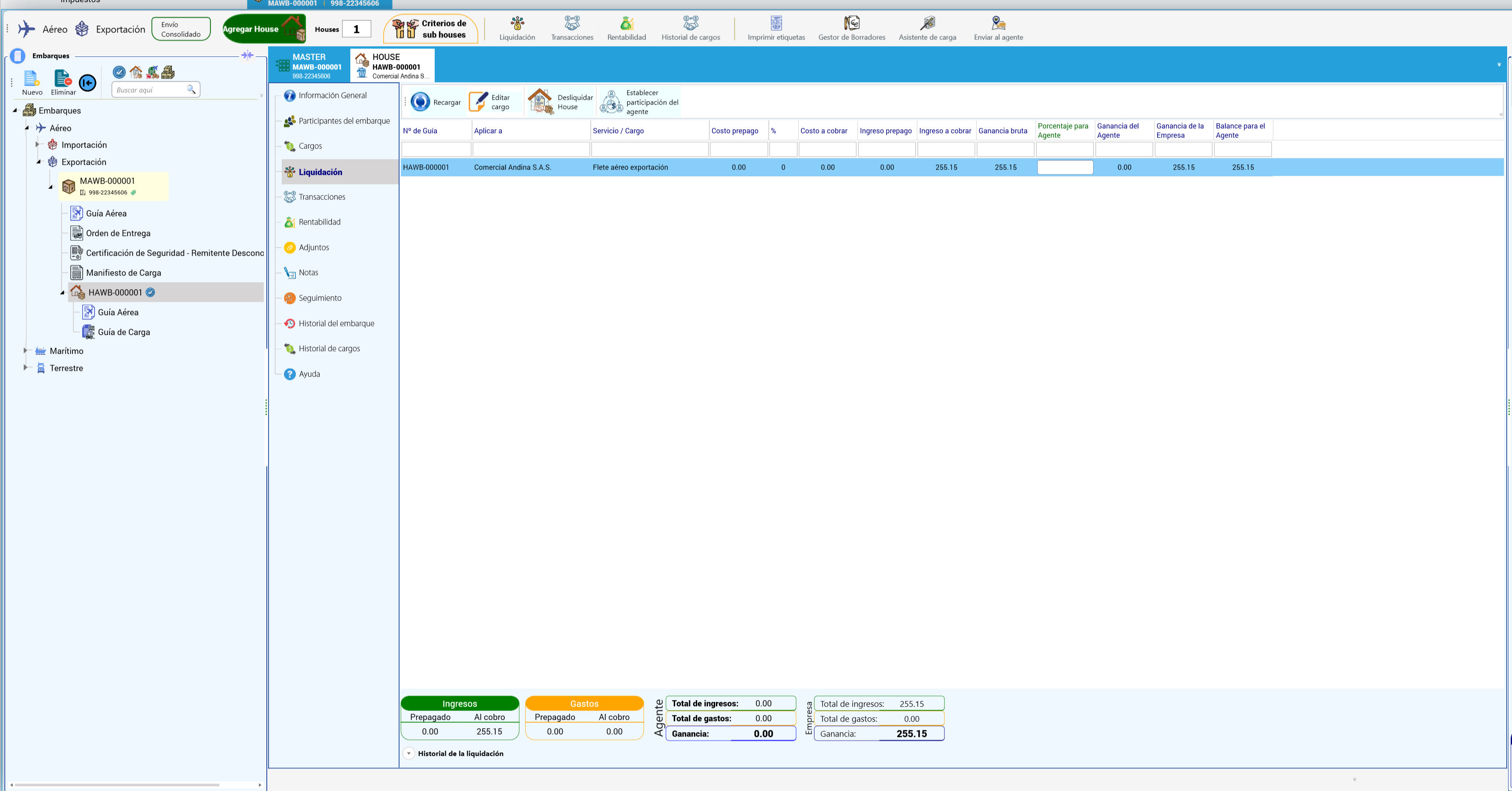This screenshot has height=791, width=1512.
Task: Click the house documents filter icon
Action: point(136,72)
